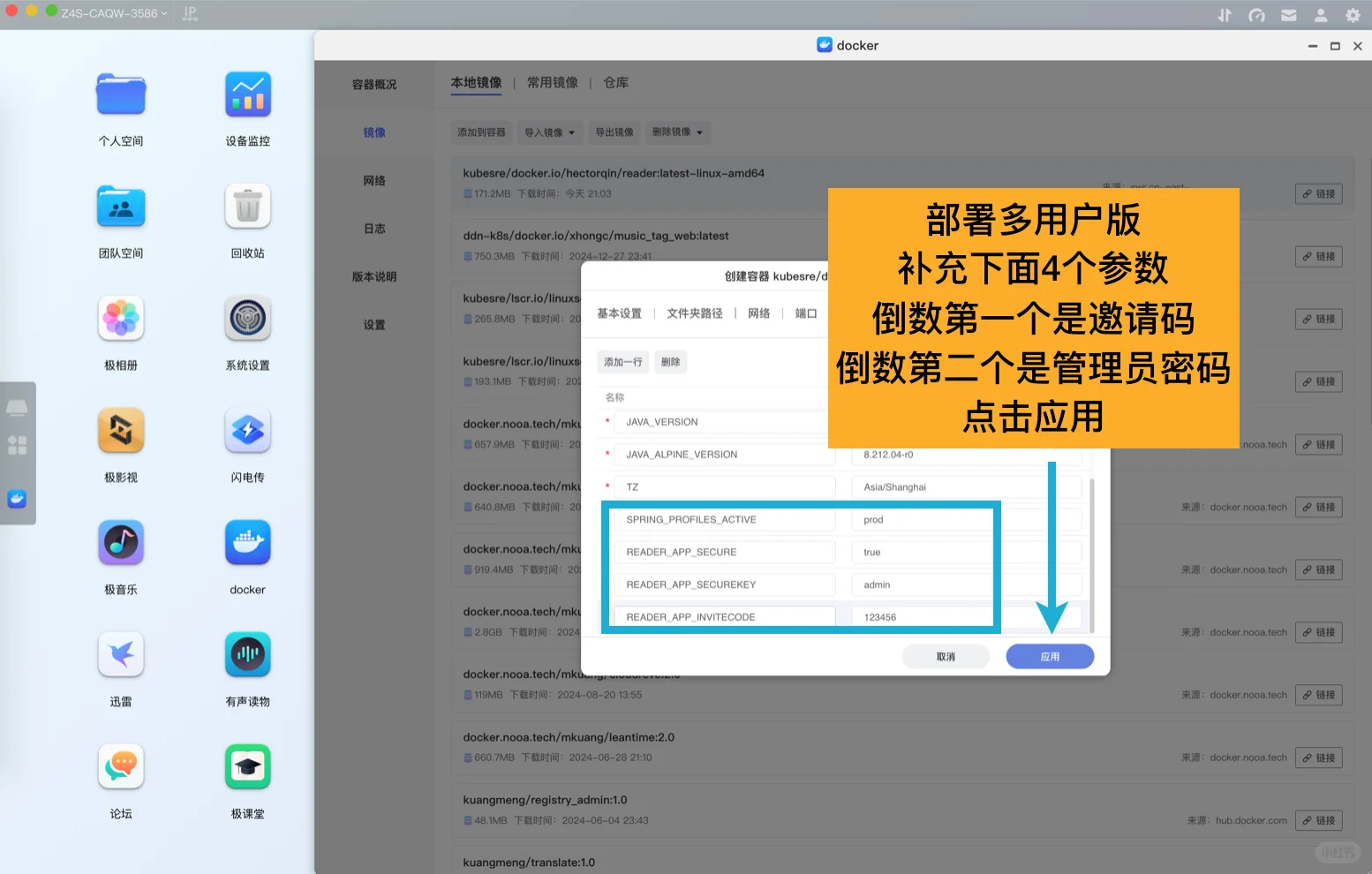Open the 设备监控 desktop app

tap(247, 94)
